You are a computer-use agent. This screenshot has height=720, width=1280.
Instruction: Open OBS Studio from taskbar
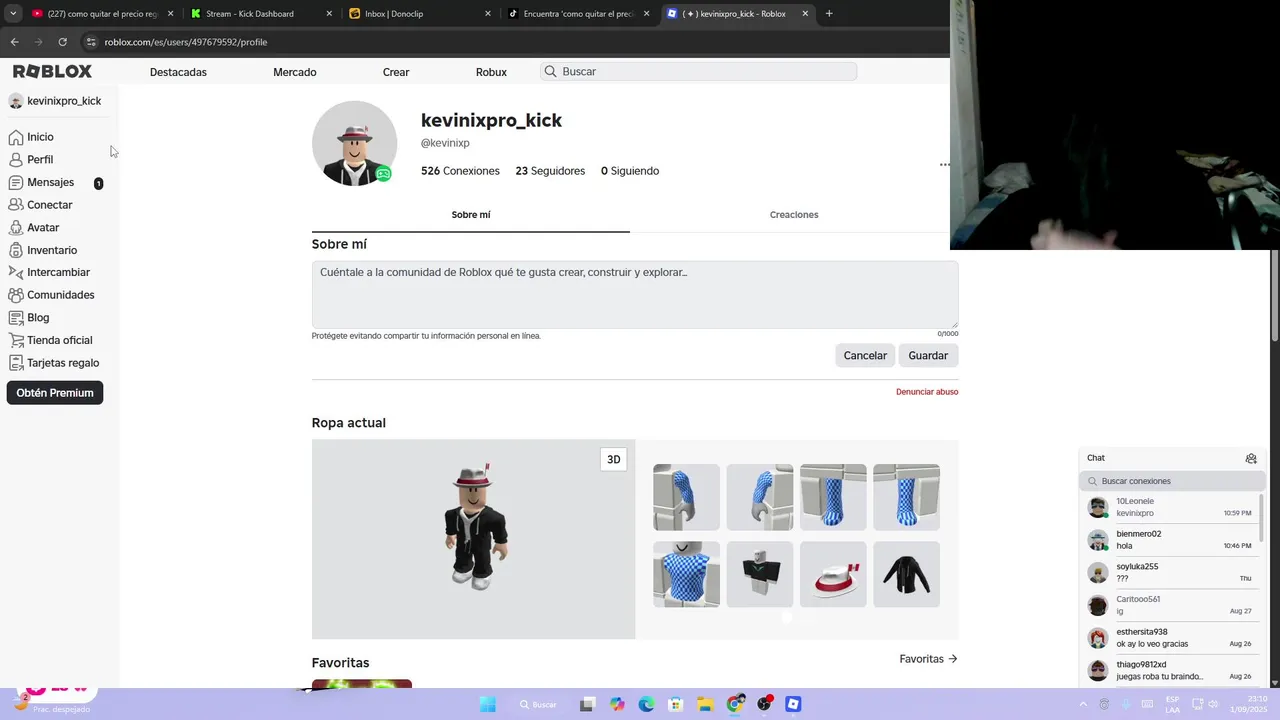pyautogui.click(x=765, y=704)
